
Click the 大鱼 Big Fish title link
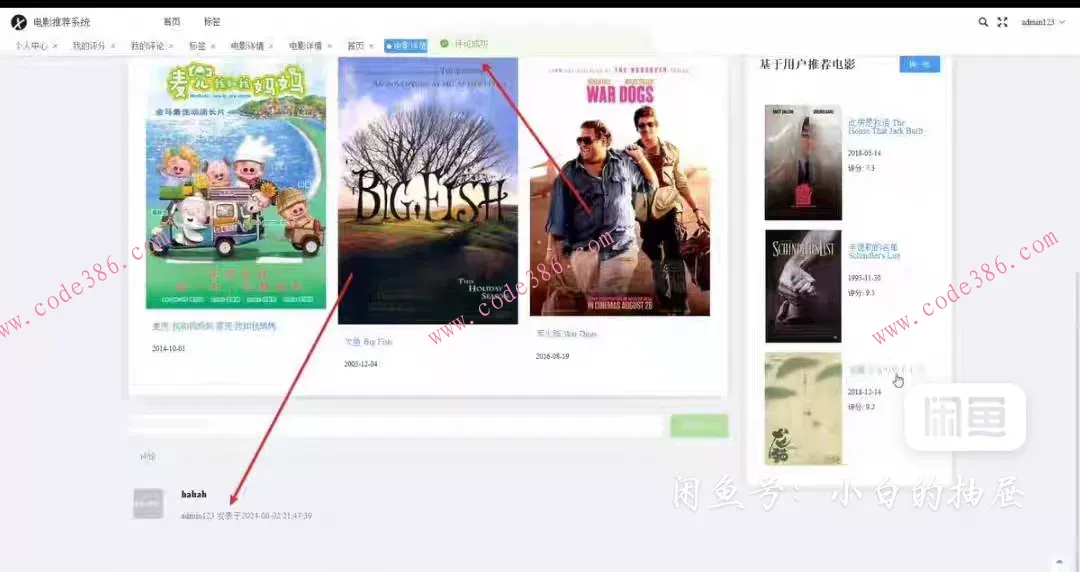pos(368,342)
